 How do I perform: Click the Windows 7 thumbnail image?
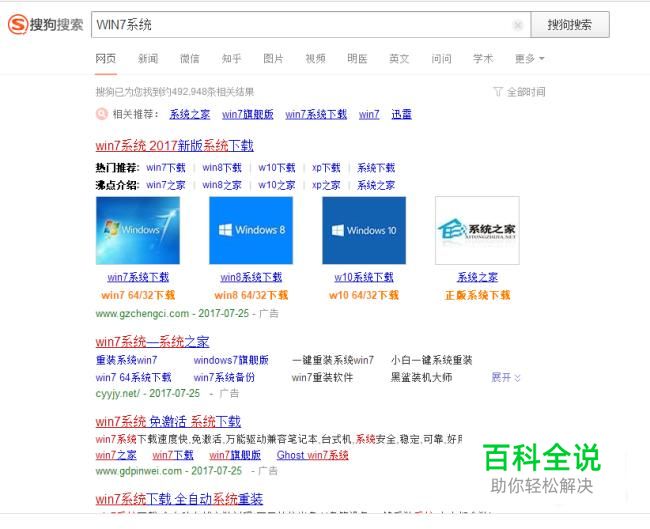coord(138,231)
